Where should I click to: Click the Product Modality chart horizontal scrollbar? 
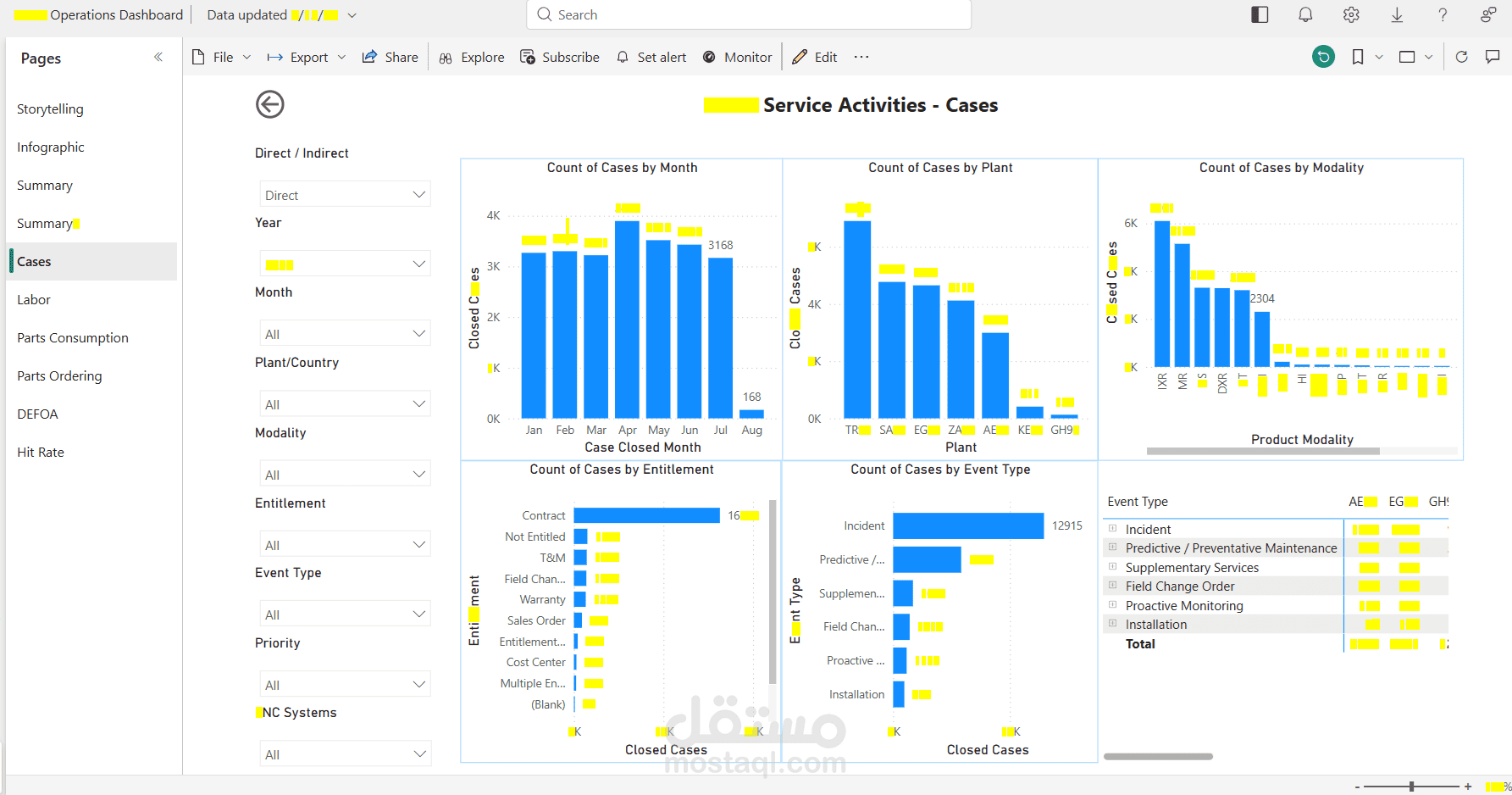pos(1263,451)
